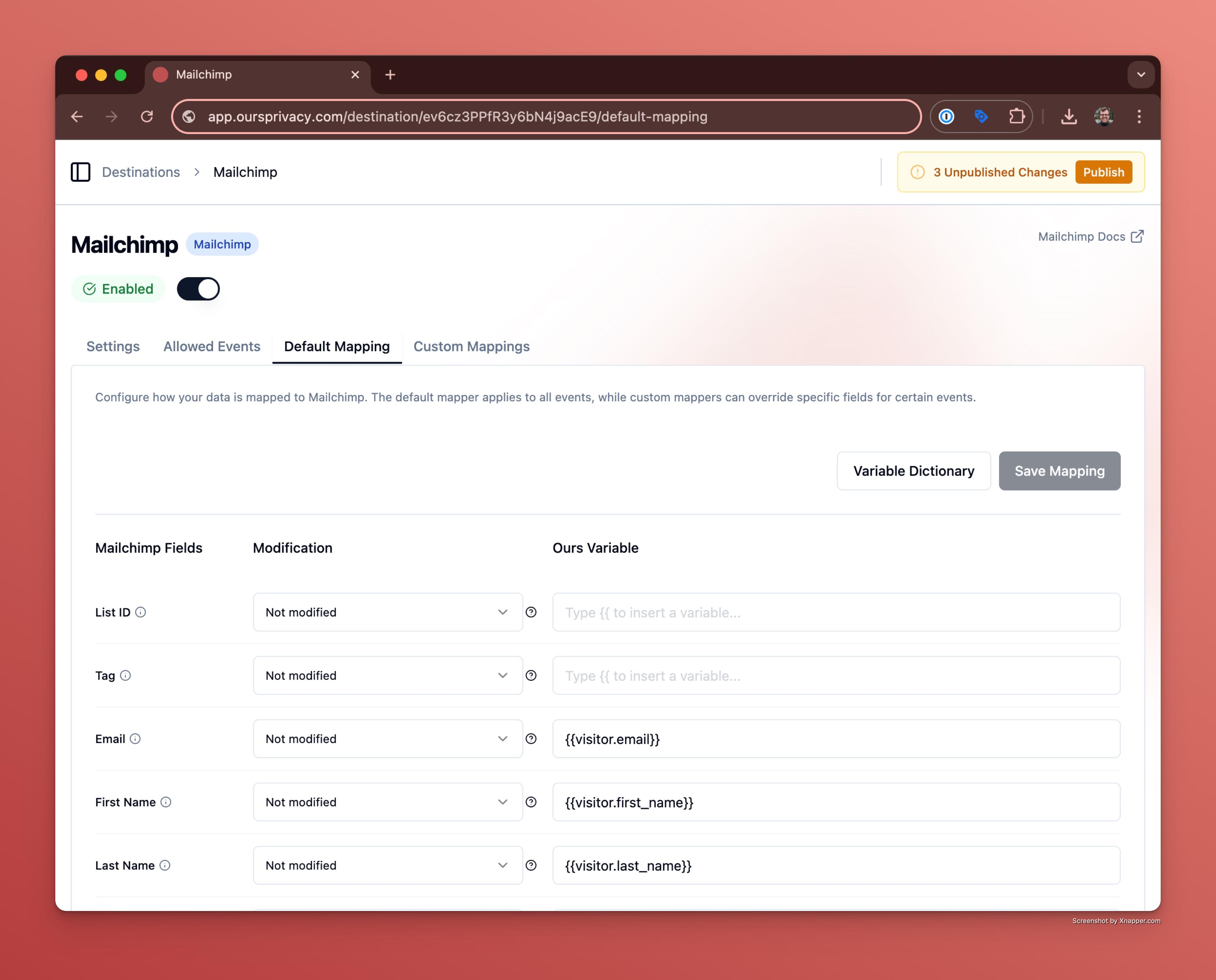
Task: Publish the unpublished changes
Action: click(x=1103, y=172)
